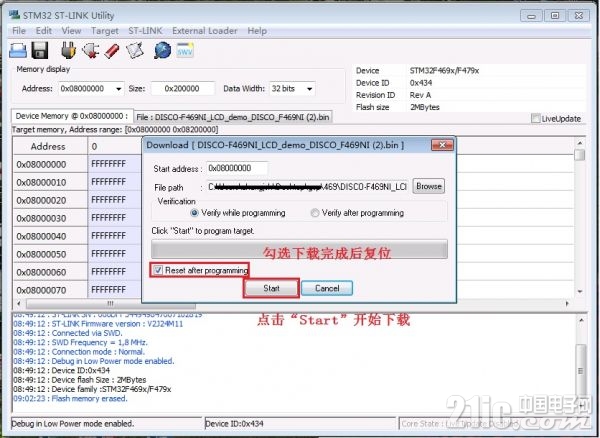This screenshot has width=600, height=438.
Task: Click the memory table scroll right arrow
Action: pos(567,304)
